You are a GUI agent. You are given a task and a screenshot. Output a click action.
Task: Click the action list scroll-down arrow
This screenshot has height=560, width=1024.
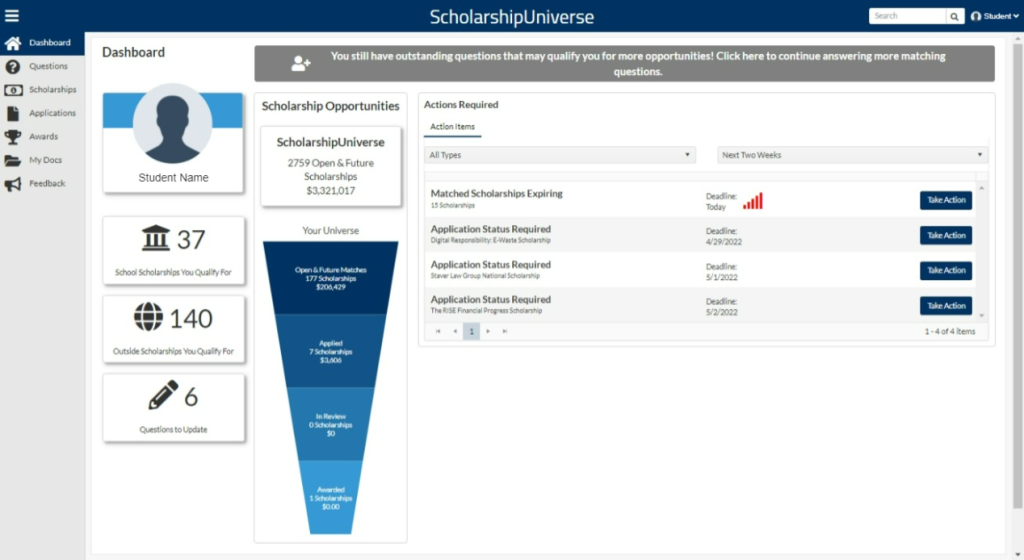click(x=982, y=316)
